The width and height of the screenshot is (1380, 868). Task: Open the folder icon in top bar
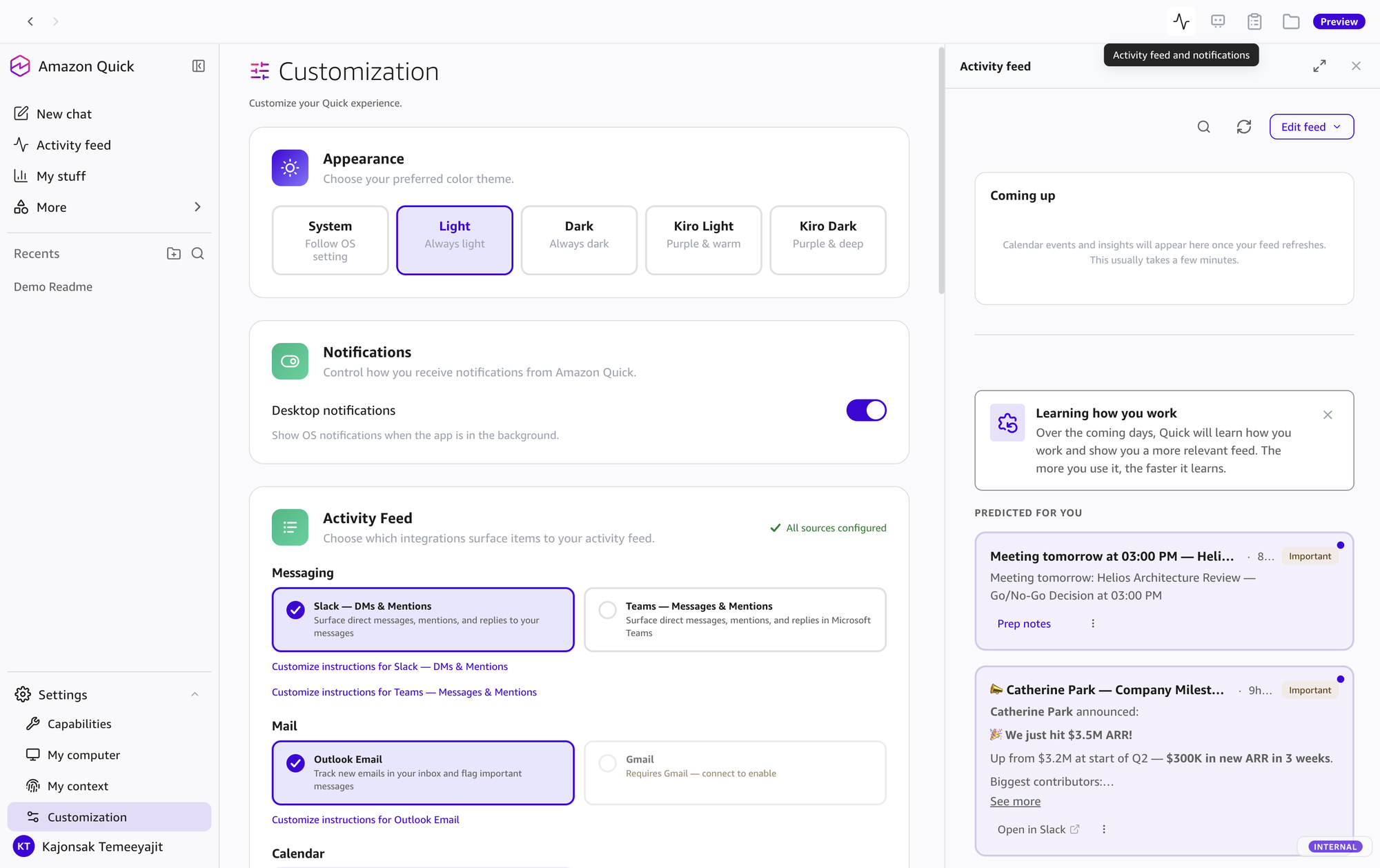[x=1291, y=21]
